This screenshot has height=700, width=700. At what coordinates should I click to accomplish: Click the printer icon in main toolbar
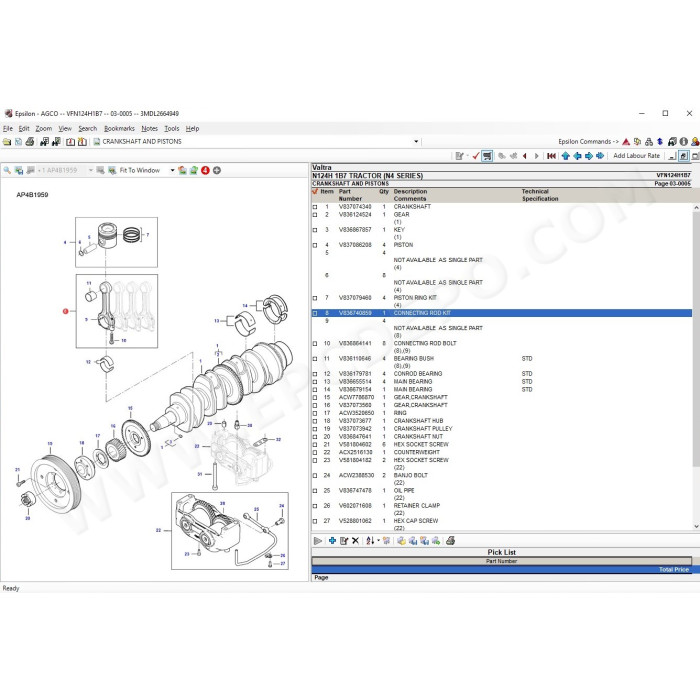[x=30, y=142]
